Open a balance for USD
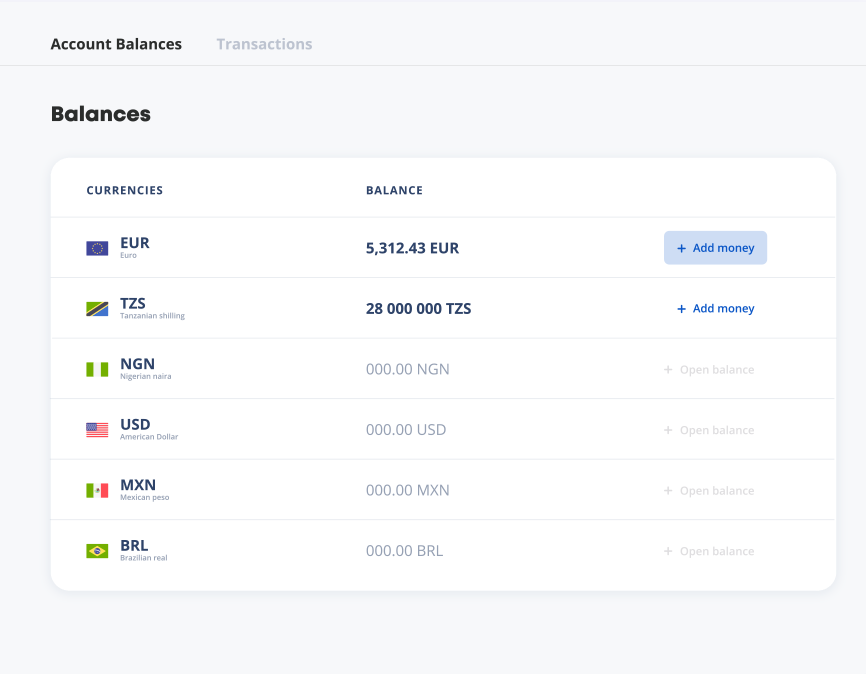The height and width of the screenshot is (674, 867). 708,430
